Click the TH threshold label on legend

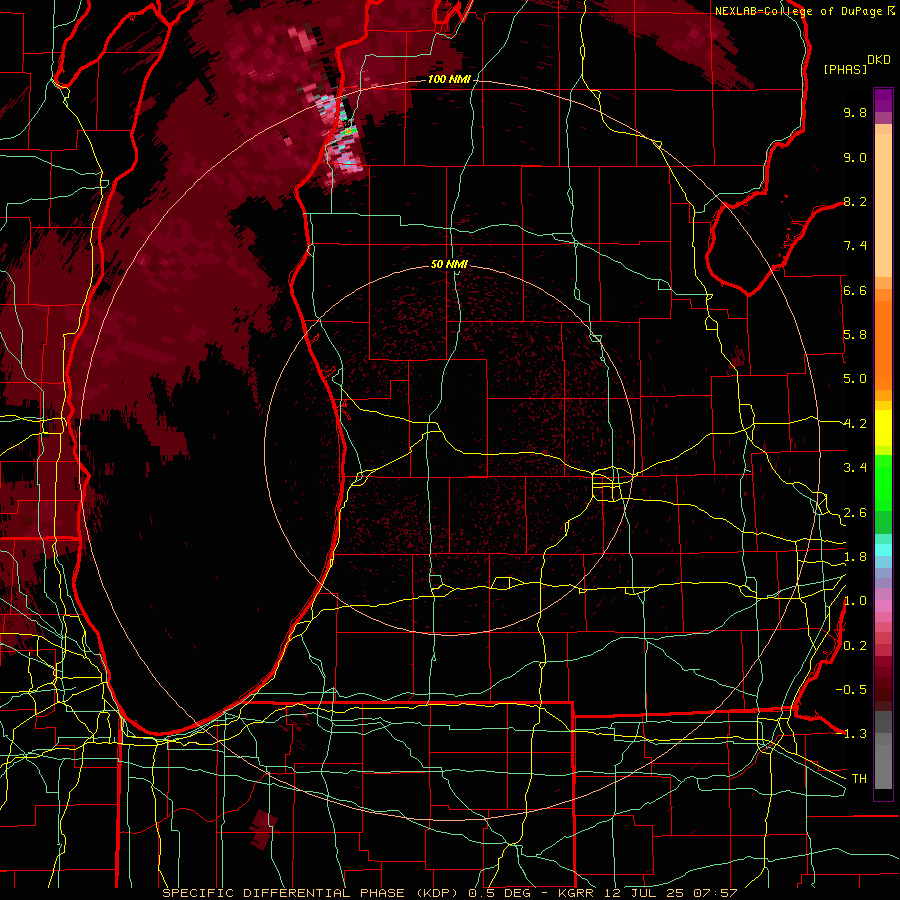(859, 779)
